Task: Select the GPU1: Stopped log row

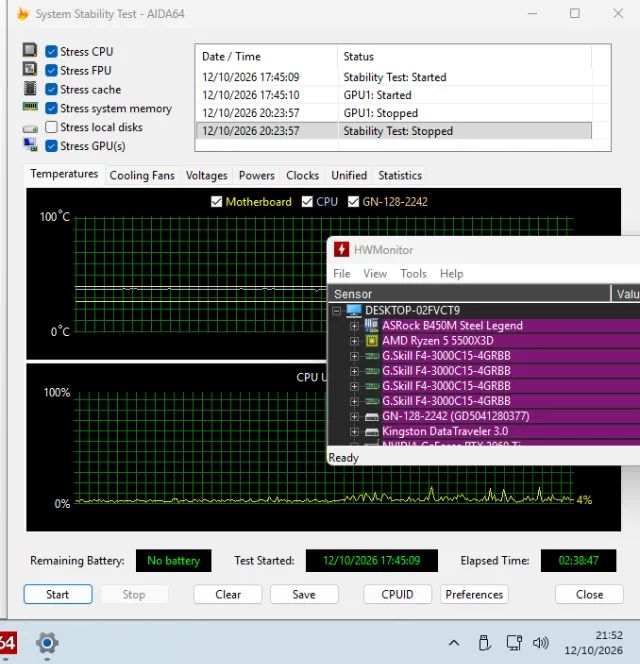Action: tap(394, 113)
